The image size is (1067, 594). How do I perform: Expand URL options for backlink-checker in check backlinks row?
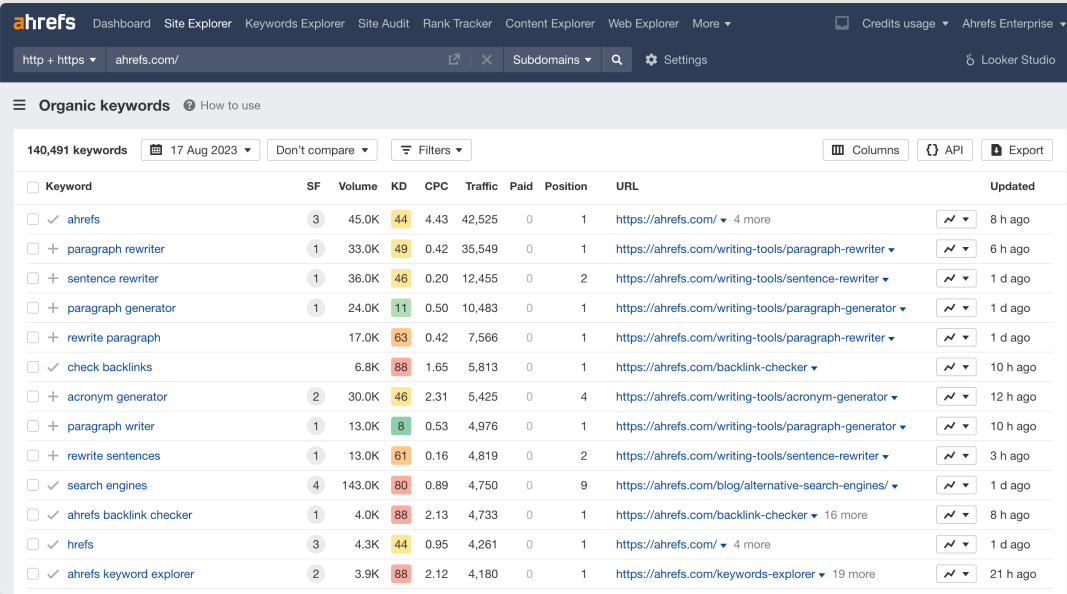click(x=814, y=368)
